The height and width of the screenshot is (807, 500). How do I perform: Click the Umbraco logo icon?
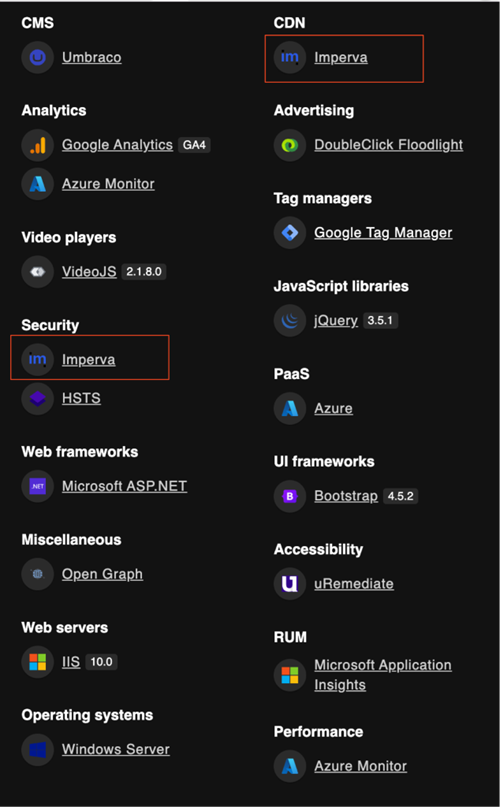click(38, 57)
